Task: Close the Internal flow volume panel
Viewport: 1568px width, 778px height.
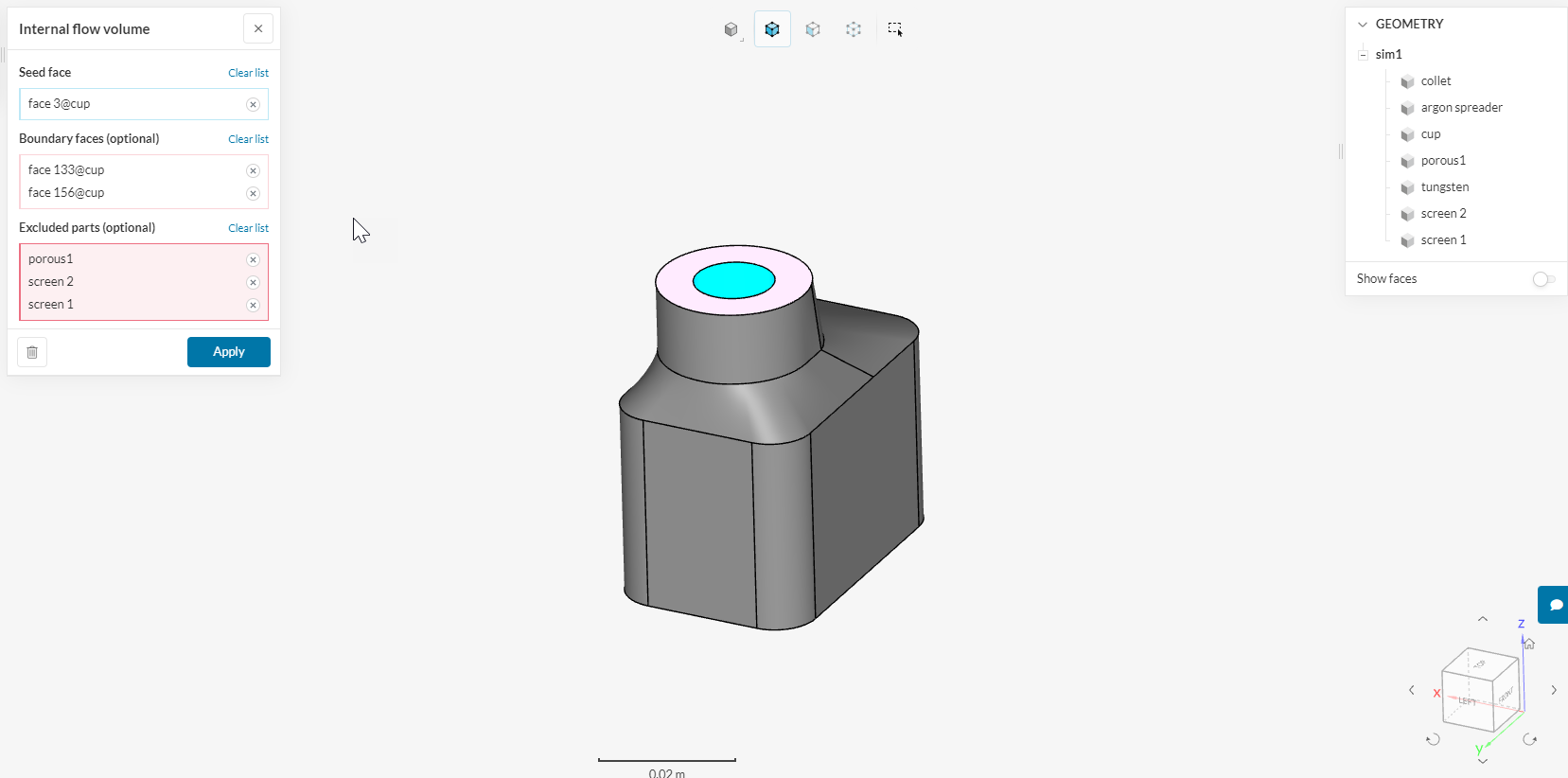Action: [x=258, y=28]
